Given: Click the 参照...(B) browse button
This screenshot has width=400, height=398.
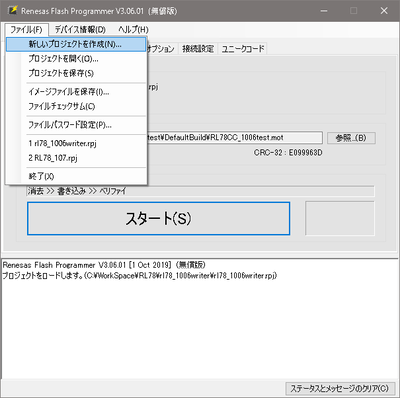Looking at the screenshot, I should [x=351, y=138].
